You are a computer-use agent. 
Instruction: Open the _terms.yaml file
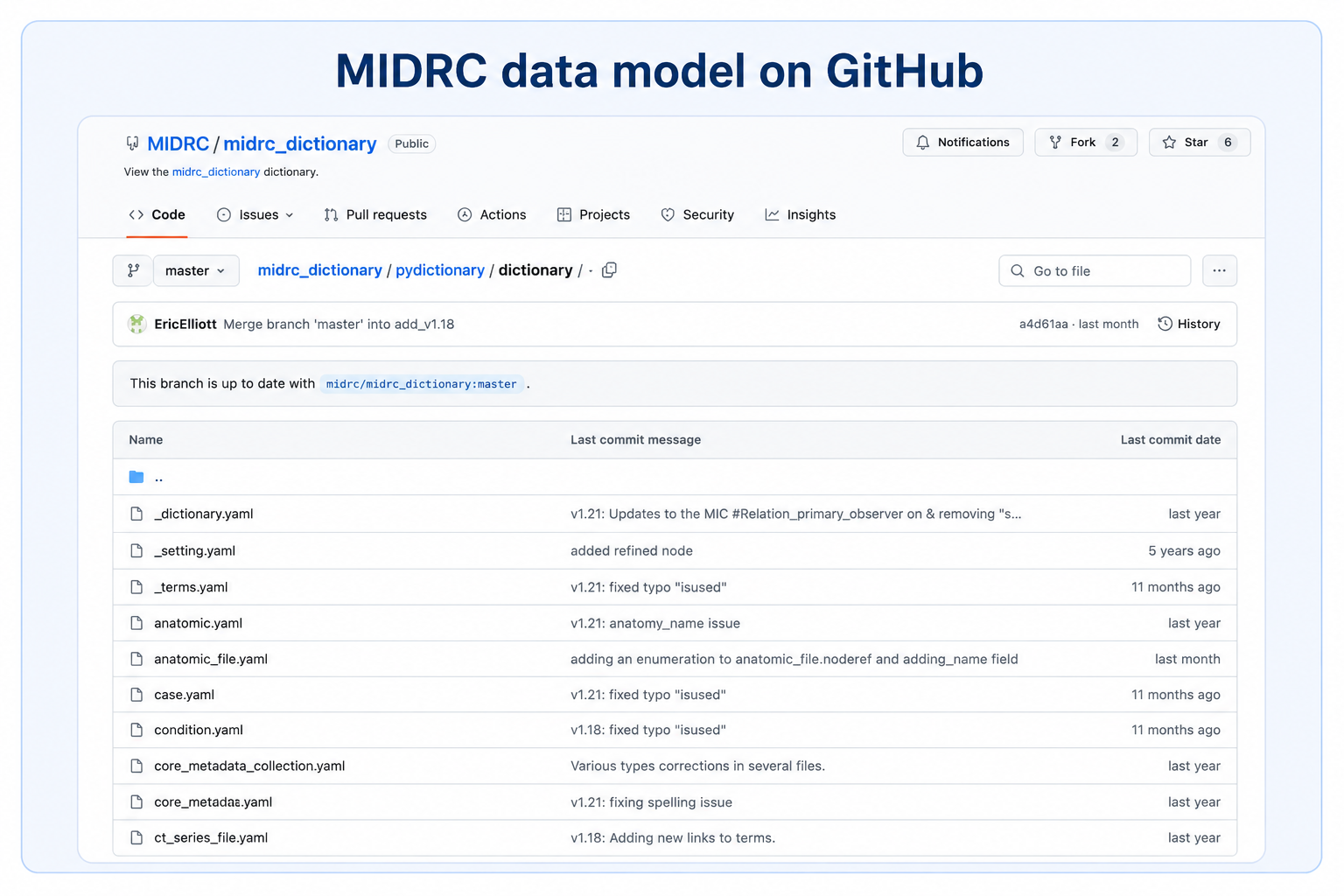click(x=191, y=587)
